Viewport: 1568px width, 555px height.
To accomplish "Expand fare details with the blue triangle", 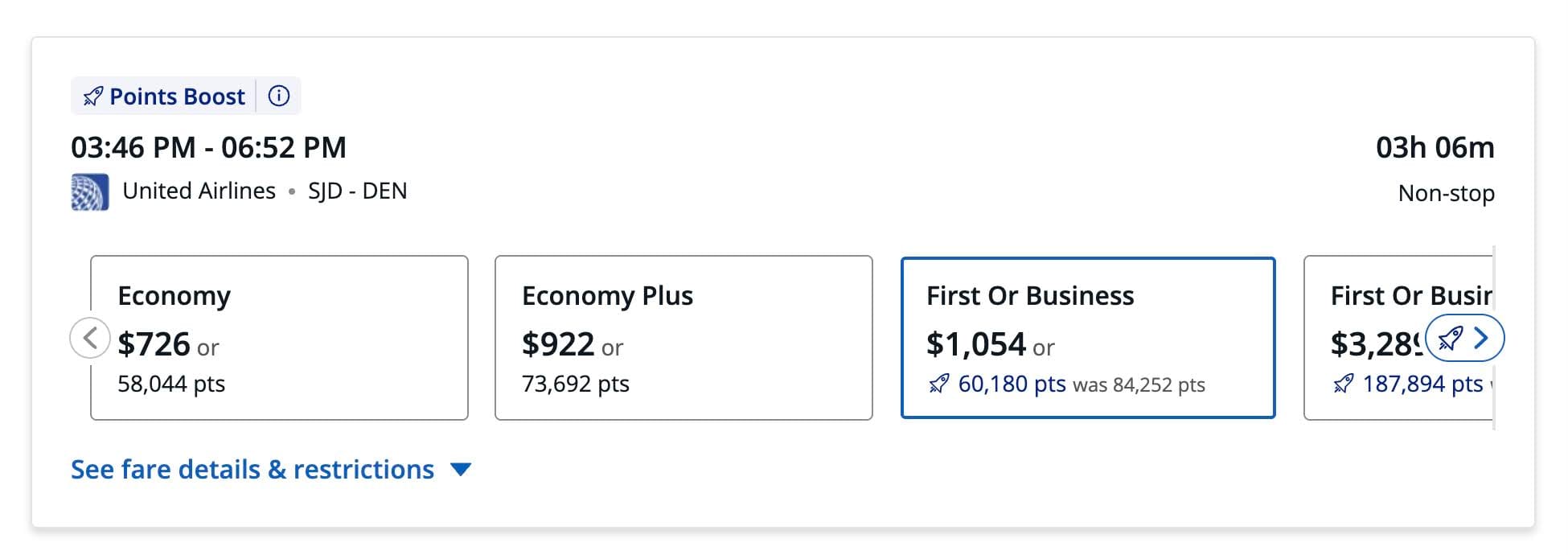I will (x=461, y=470).
